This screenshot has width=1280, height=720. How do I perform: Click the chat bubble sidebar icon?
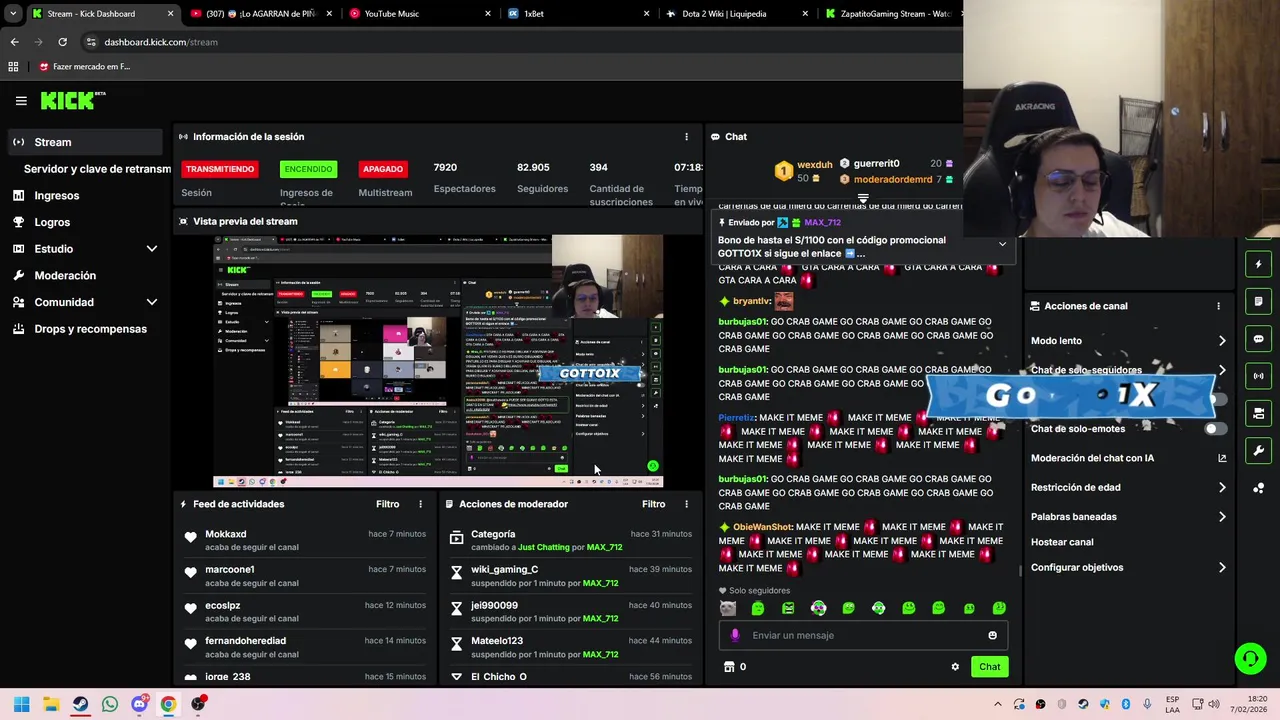pos(1258,339)
